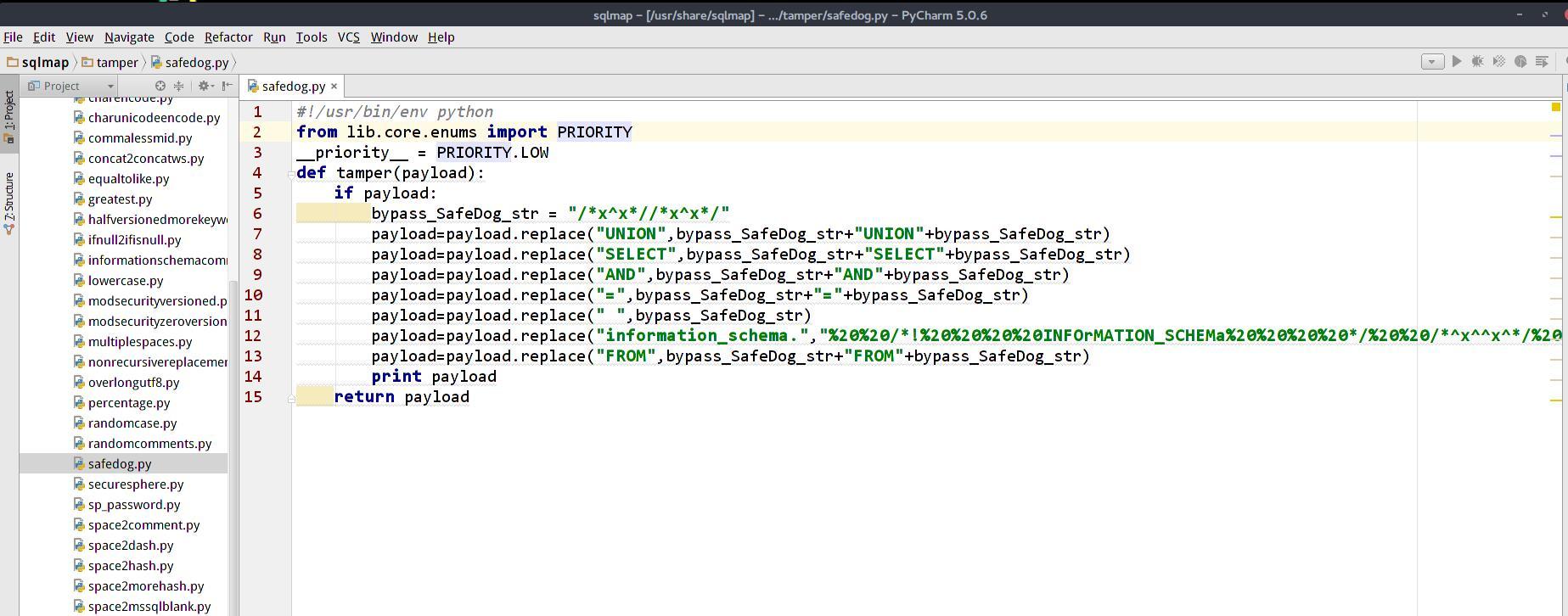Open the View menu
Image resolution: width=1568 pixels, height=616 pixels.
coord(80,37)
